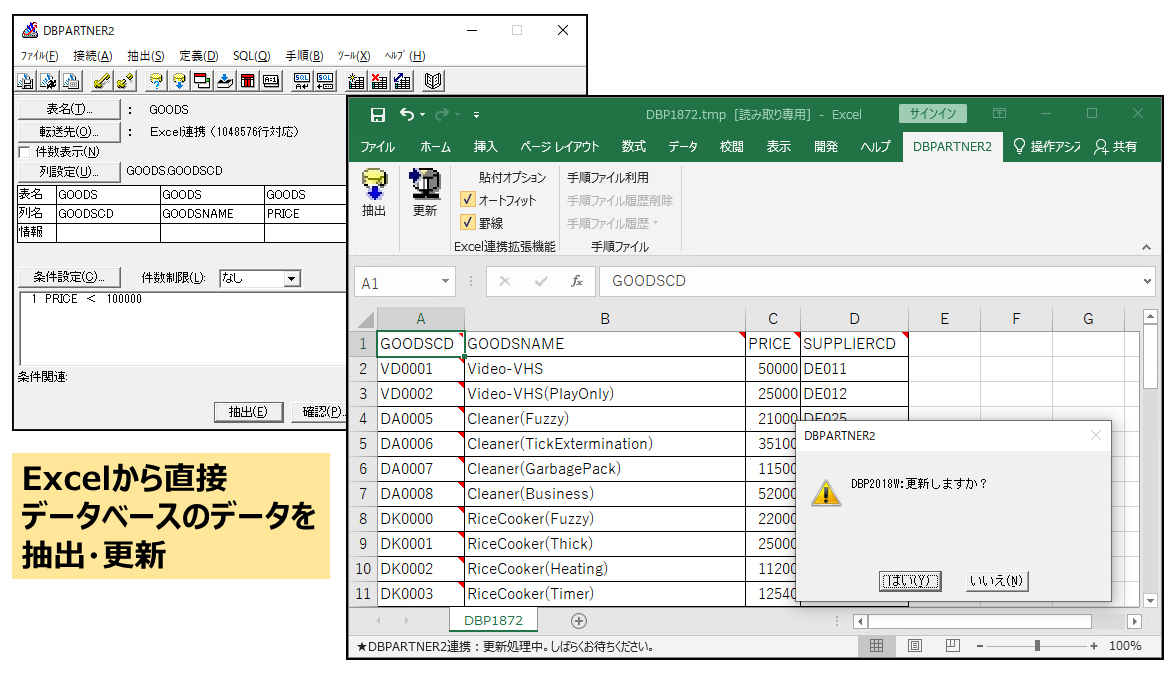Toggle the 件数表示(N) checkbox
The height and width of the screenshot is (673, 1176).
point(25,152)
